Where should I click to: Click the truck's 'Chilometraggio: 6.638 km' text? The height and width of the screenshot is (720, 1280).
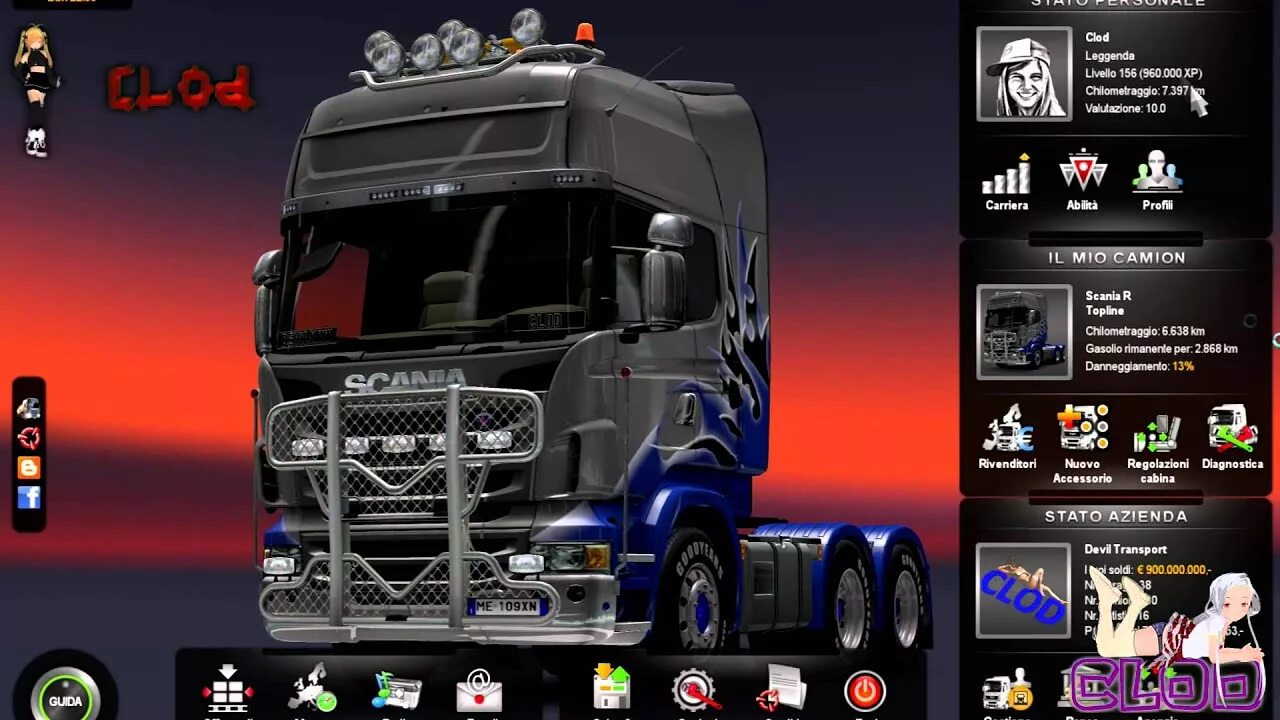click(x=1144, y=331)
